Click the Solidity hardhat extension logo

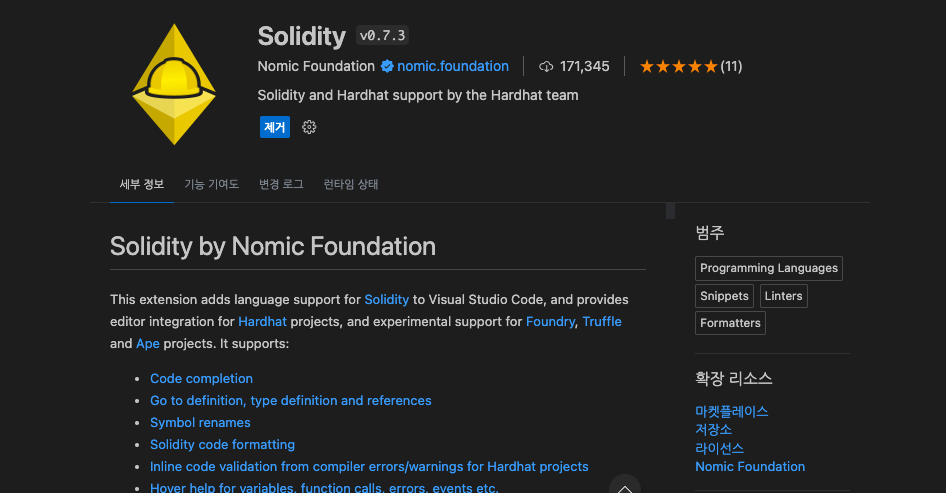click(x=174, y=84)
